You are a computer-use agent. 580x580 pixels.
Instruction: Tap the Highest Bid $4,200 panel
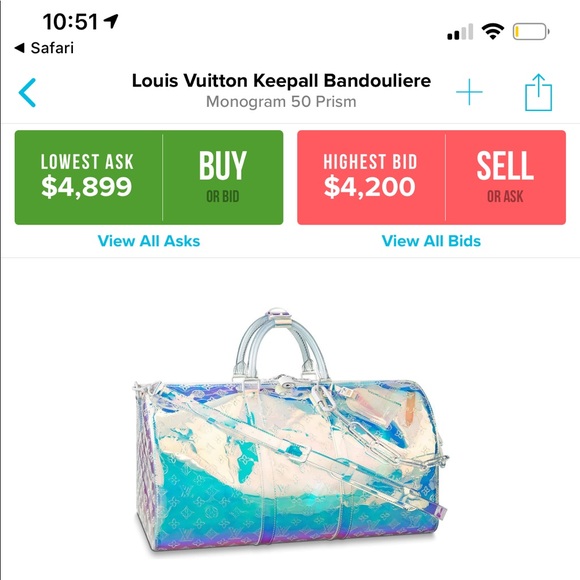[x=371, y=177]
